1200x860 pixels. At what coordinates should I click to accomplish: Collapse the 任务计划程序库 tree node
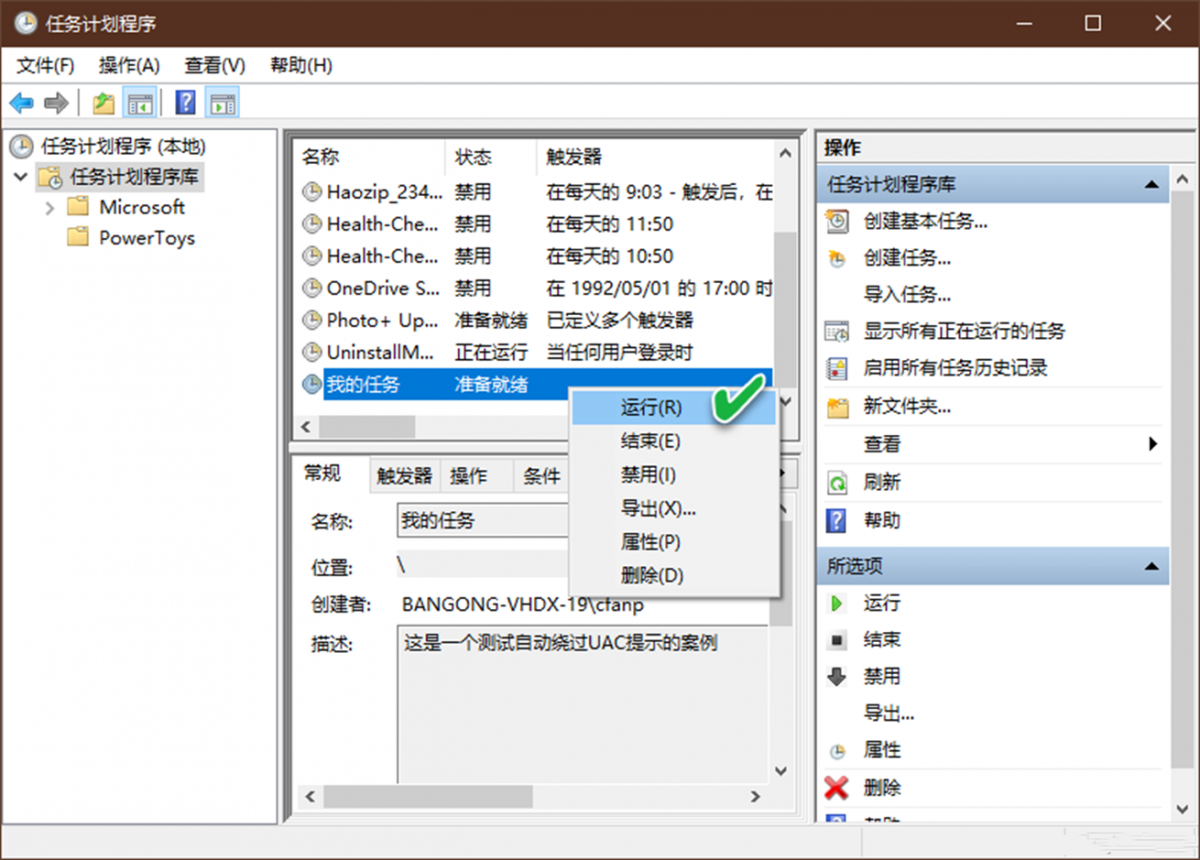[22, 177]
